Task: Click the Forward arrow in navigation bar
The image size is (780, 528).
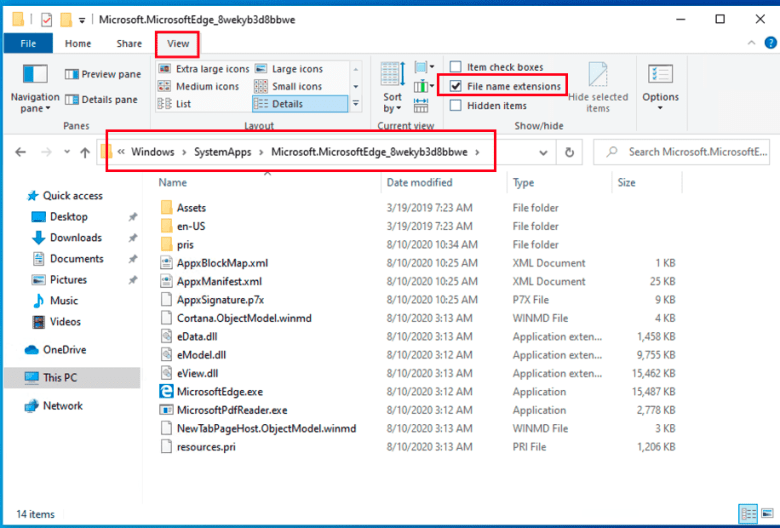Action: [46, 152]
